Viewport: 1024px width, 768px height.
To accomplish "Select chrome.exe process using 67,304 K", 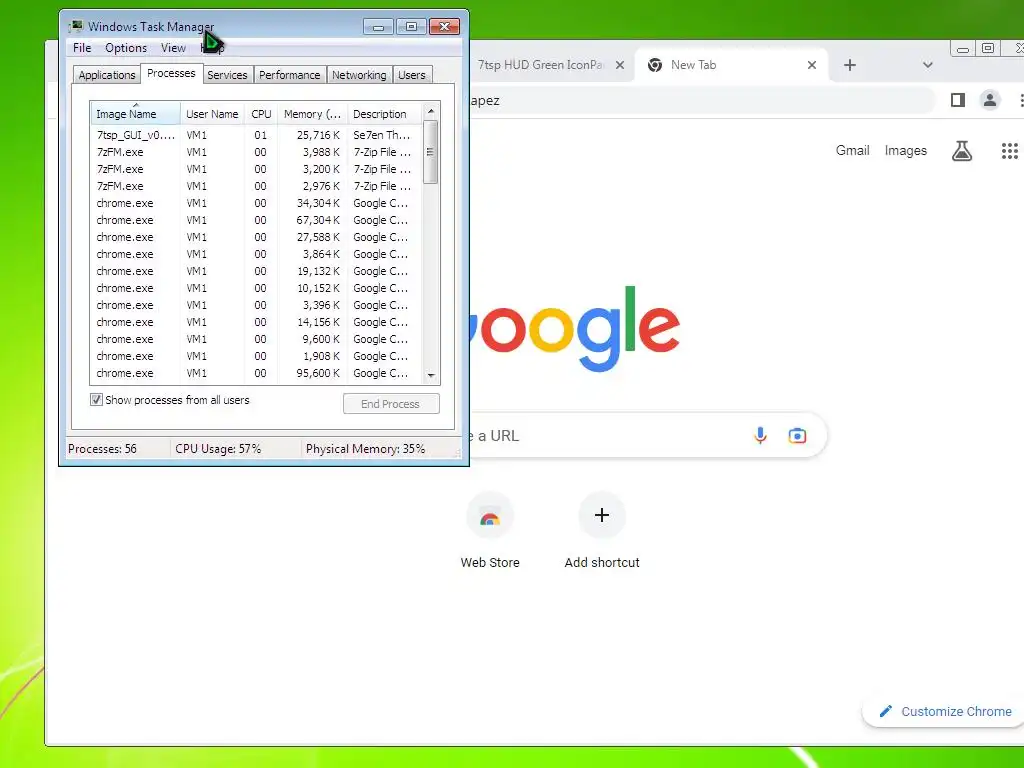I will [256, 220].
